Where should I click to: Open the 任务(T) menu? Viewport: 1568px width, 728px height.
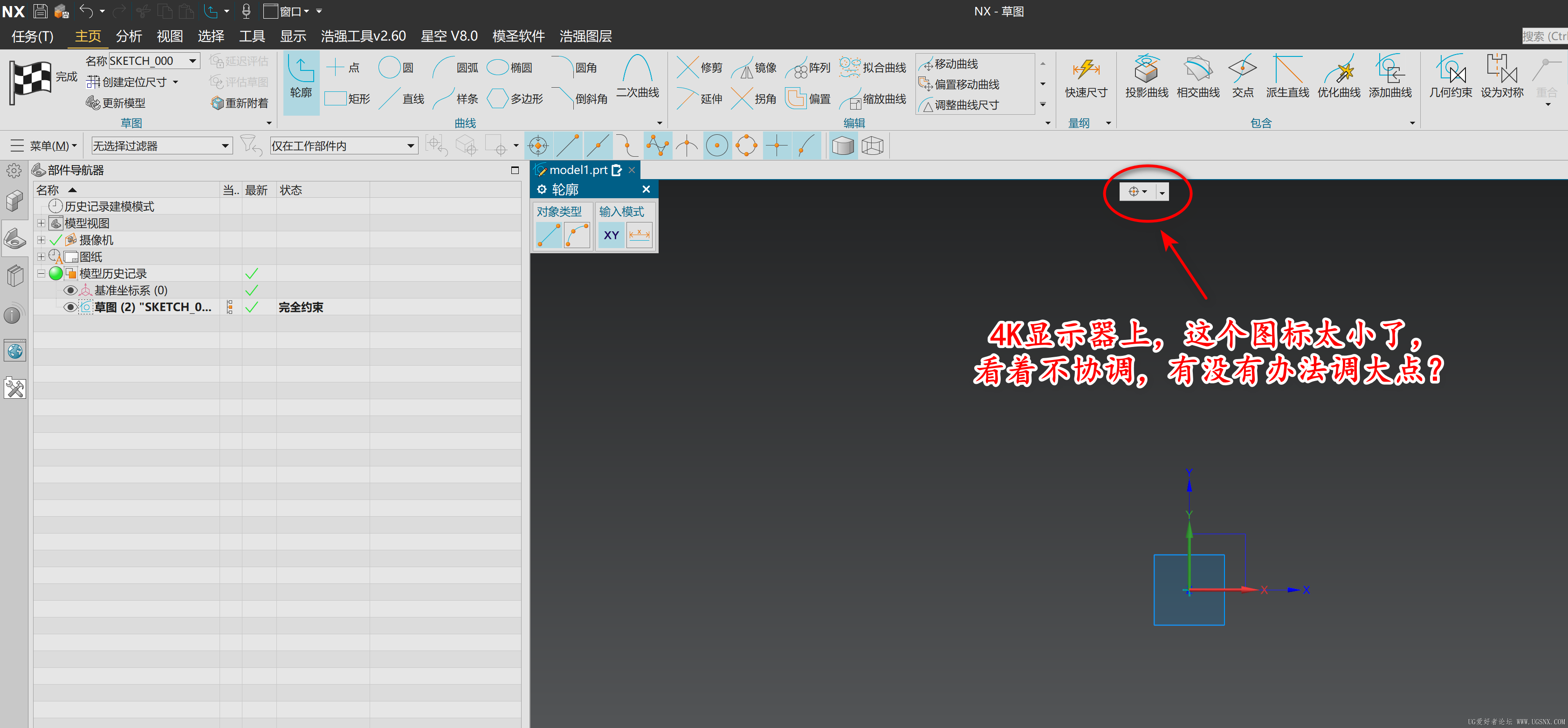32,36
